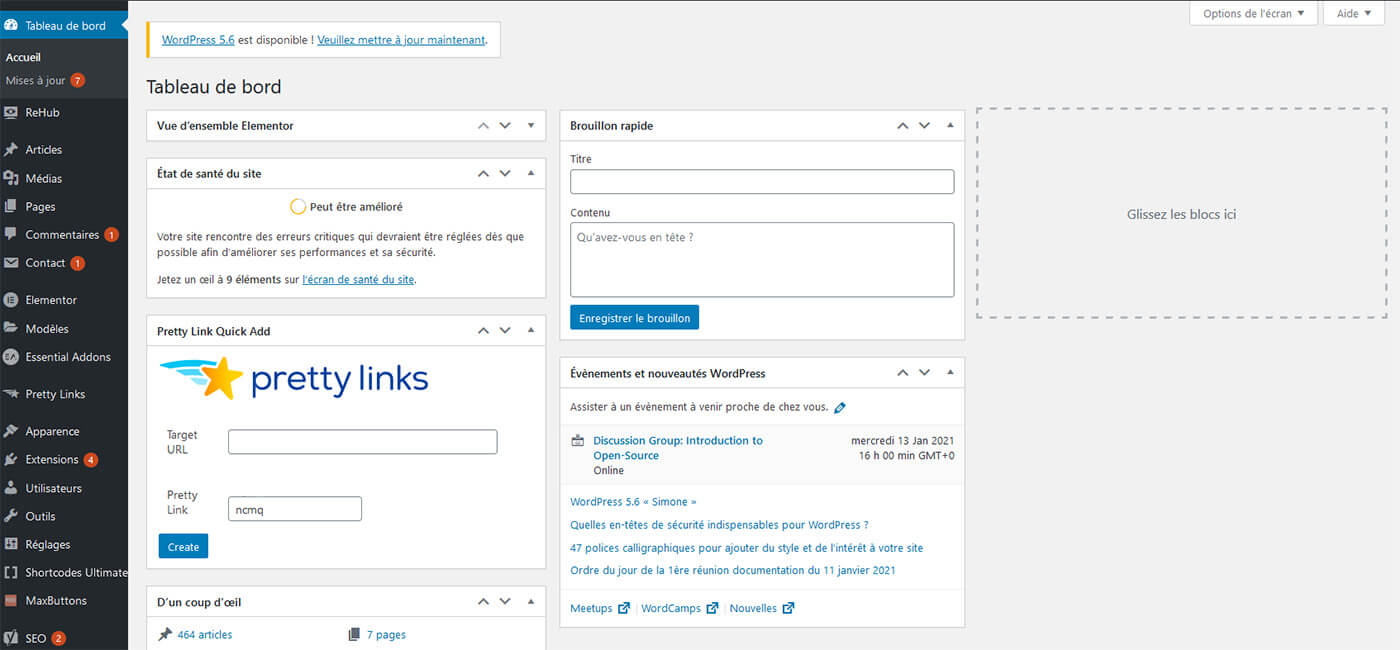Collapse the État de santé du site widget
The width and height of the screenshot is (1400, 650).
click(x=531, y=174)
